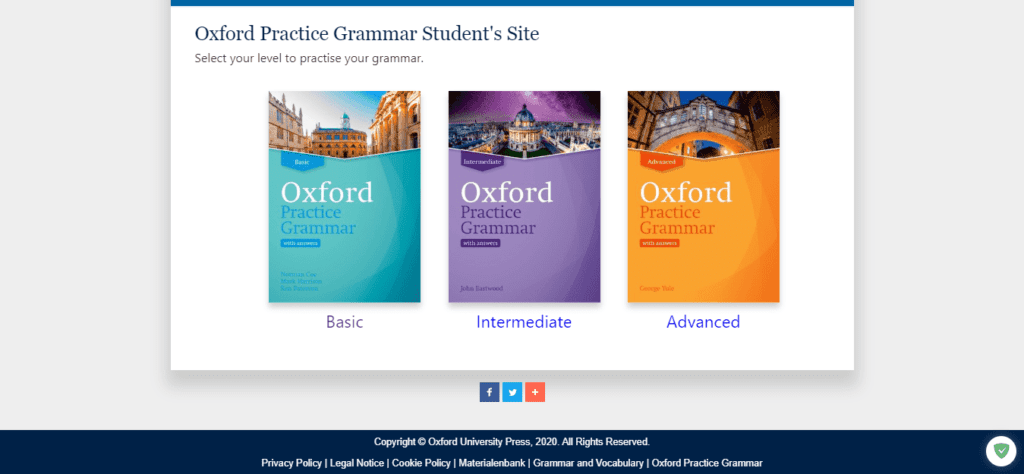This screenshot has height=474, width=1024.
Task: Select the Basic level link
Action: (344, 322)
